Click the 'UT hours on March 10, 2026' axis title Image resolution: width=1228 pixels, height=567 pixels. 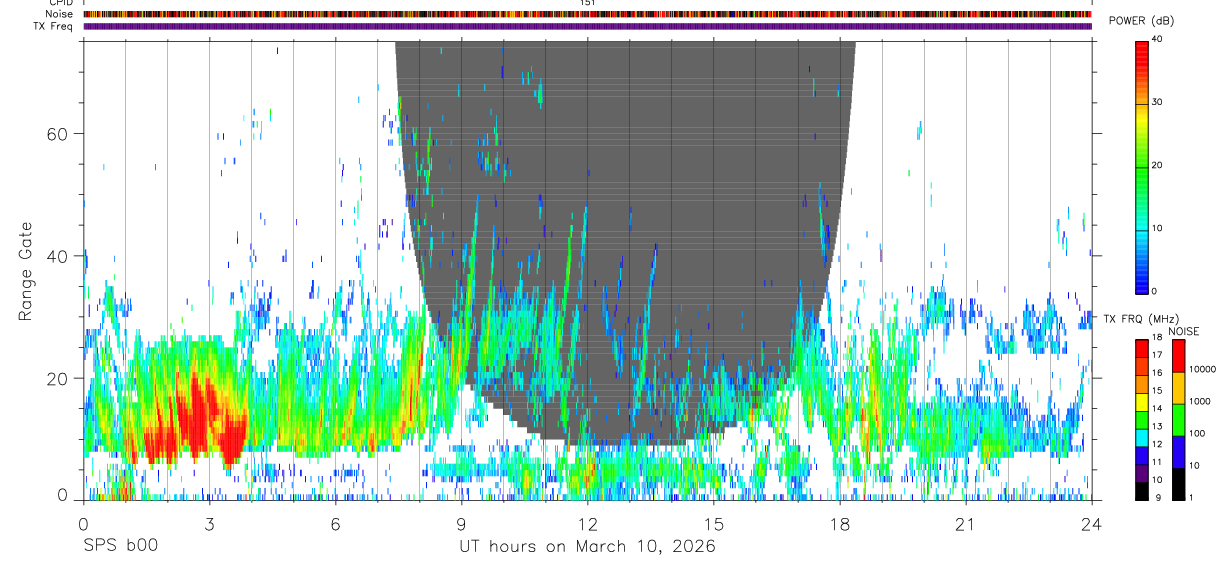(587, 547)
